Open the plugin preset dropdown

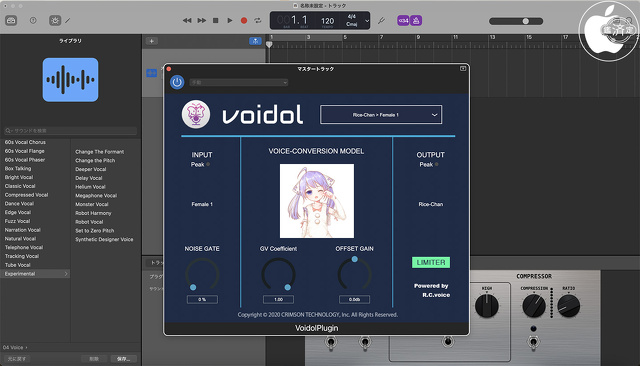(239, 82)
